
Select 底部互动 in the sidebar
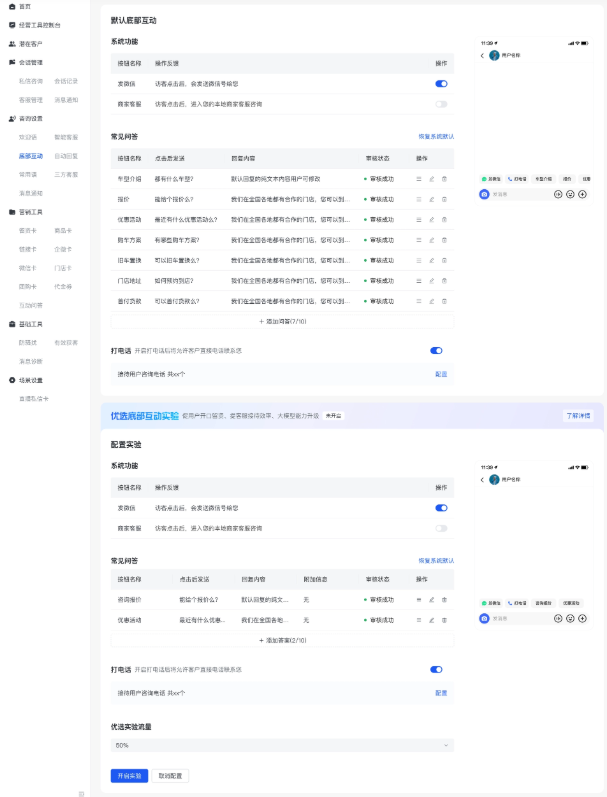point(31,156)
